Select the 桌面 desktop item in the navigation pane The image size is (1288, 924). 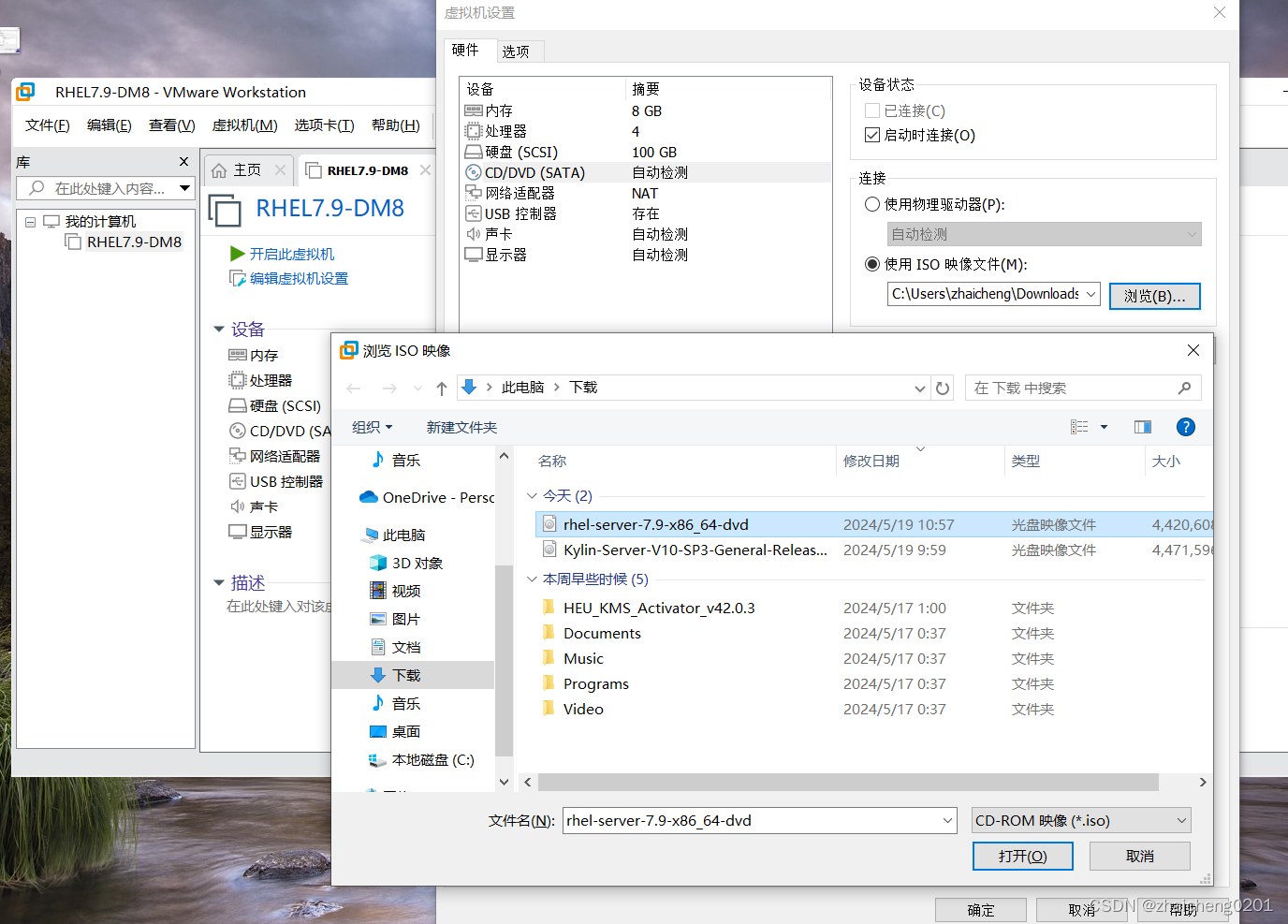(x=395, y=731)
